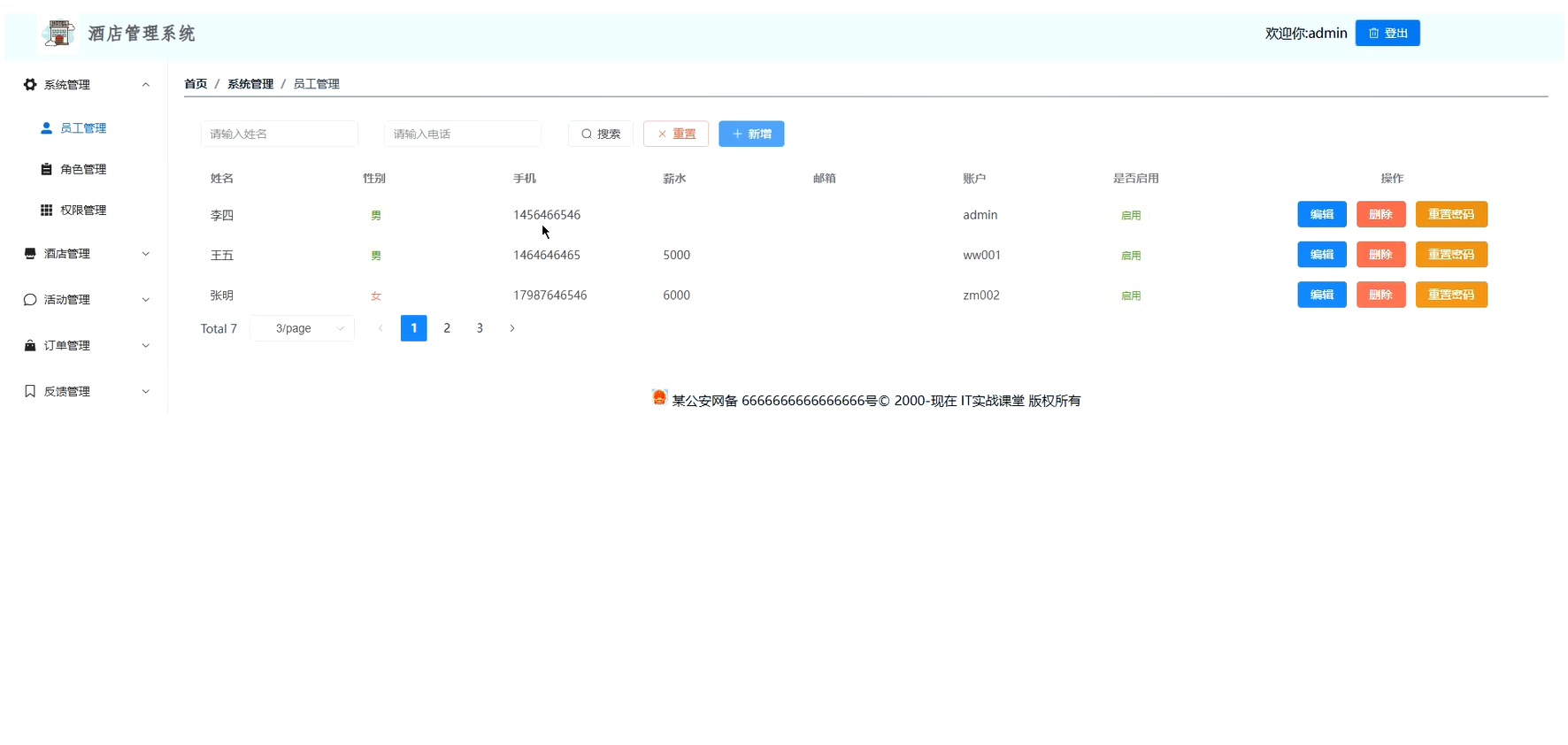The image size is (1568, 745).
Task: Click the 重置 reset button
Action: 676,134
